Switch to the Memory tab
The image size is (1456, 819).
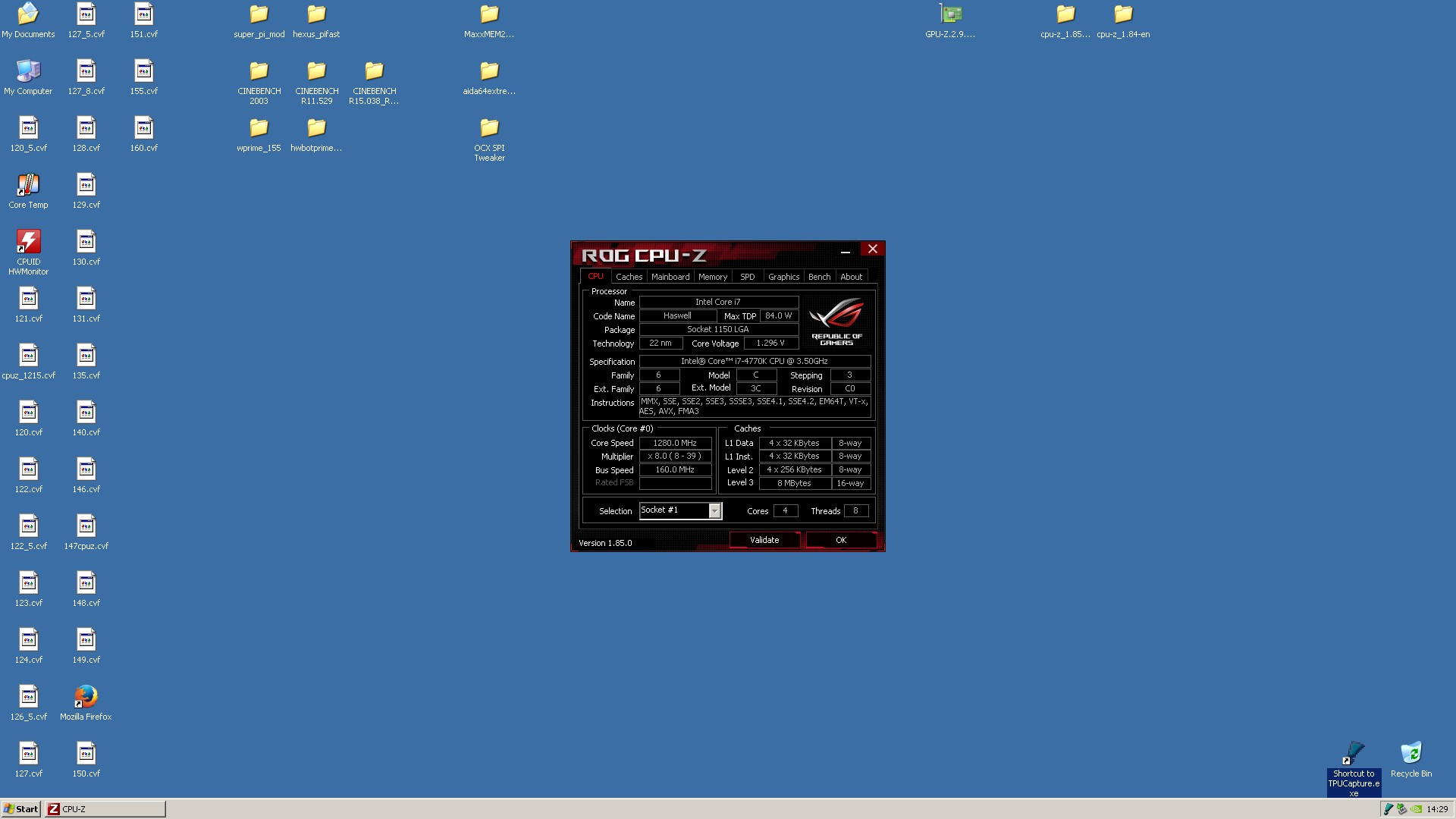tap(713, 277)
